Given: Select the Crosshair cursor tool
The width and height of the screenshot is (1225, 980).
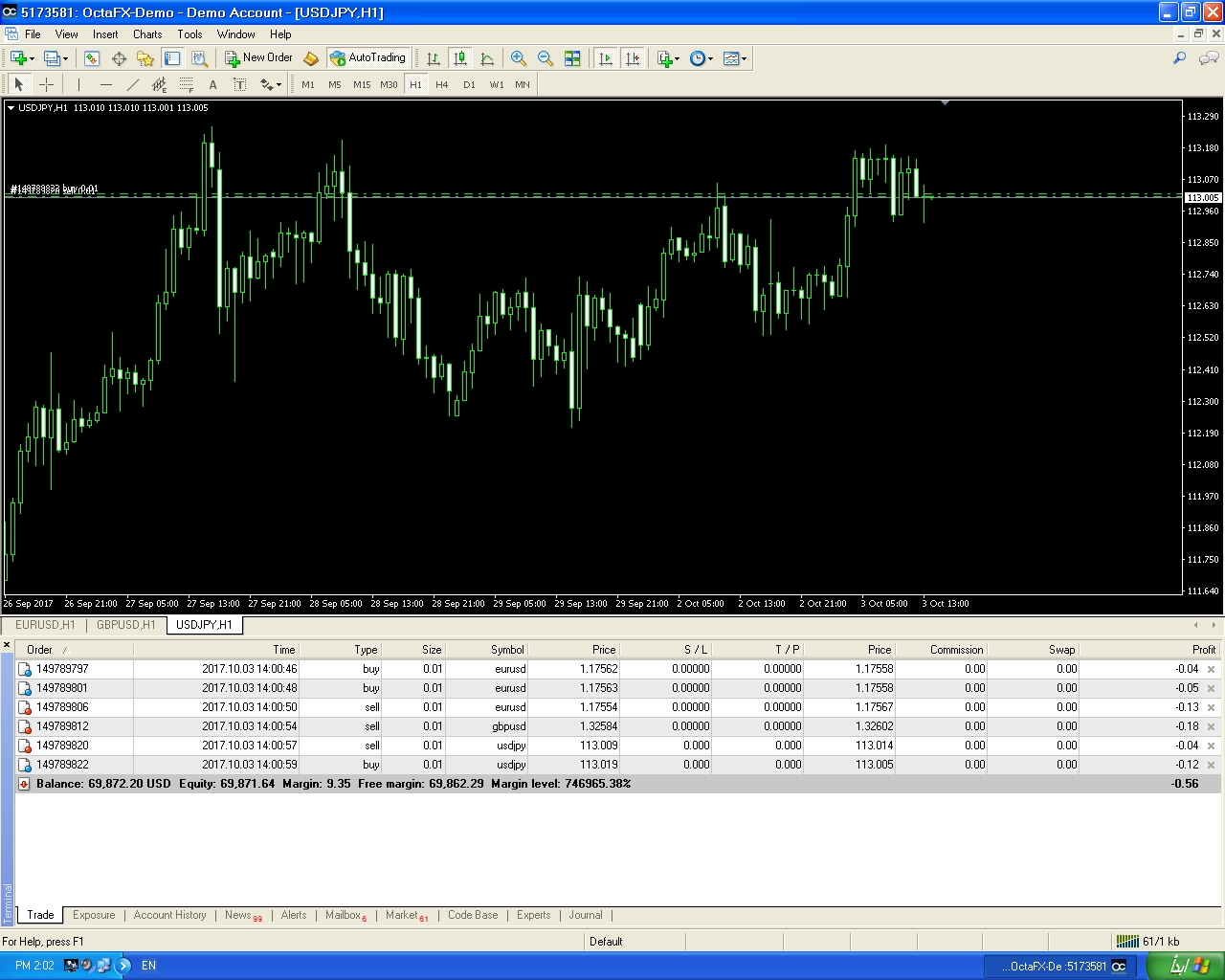Looking at the screenshot, I should click(46, 84).
